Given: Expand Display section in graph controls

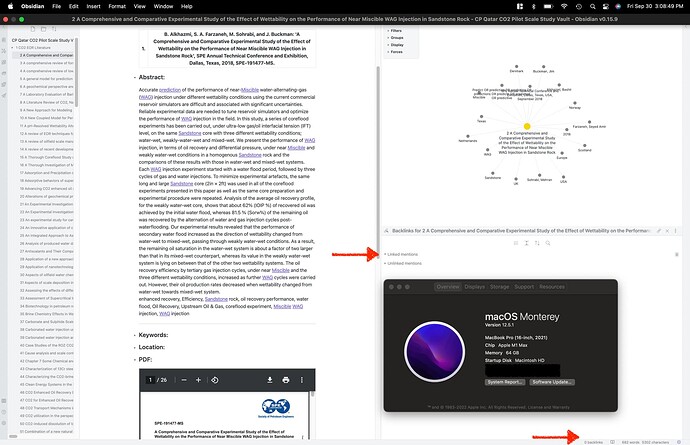Looking at the screenshot, I should 395,45.
